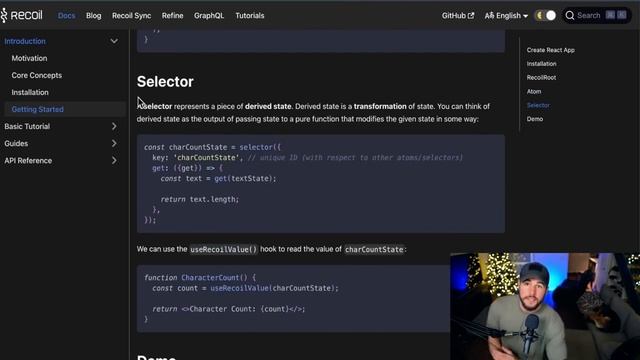640x360 pixels.
Task: Open the GraphQL nav link
Action: 209,16
